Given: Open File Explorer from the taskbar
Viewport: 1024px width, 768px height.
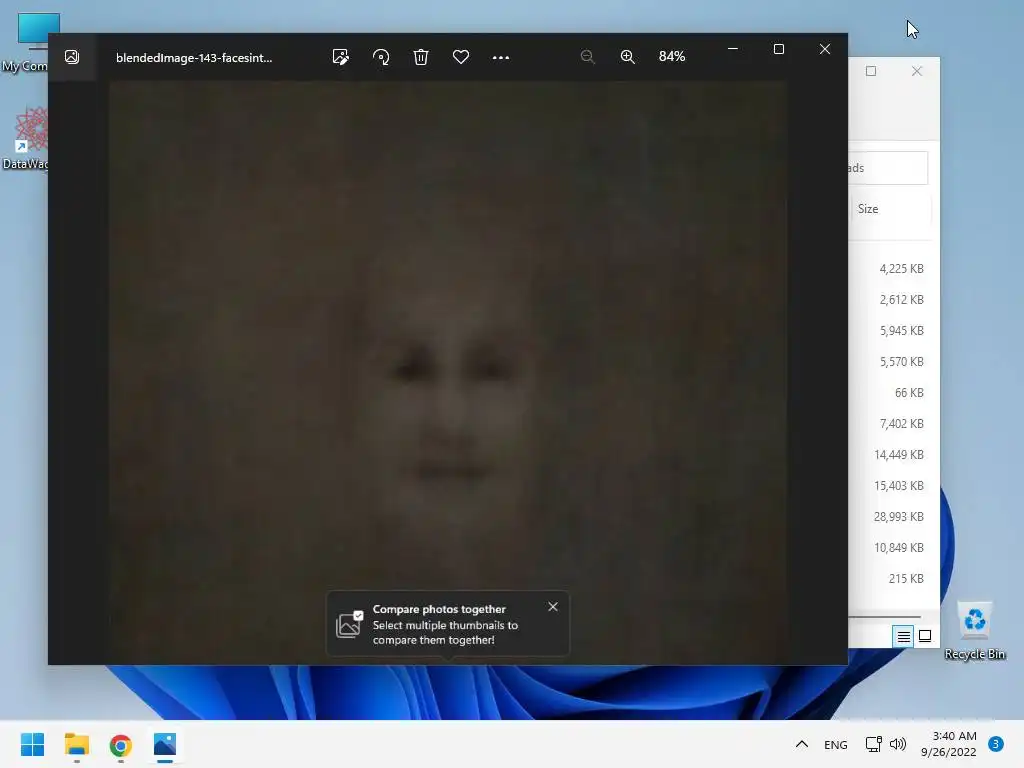Looking at the screenshot, I should coord(76,744).
